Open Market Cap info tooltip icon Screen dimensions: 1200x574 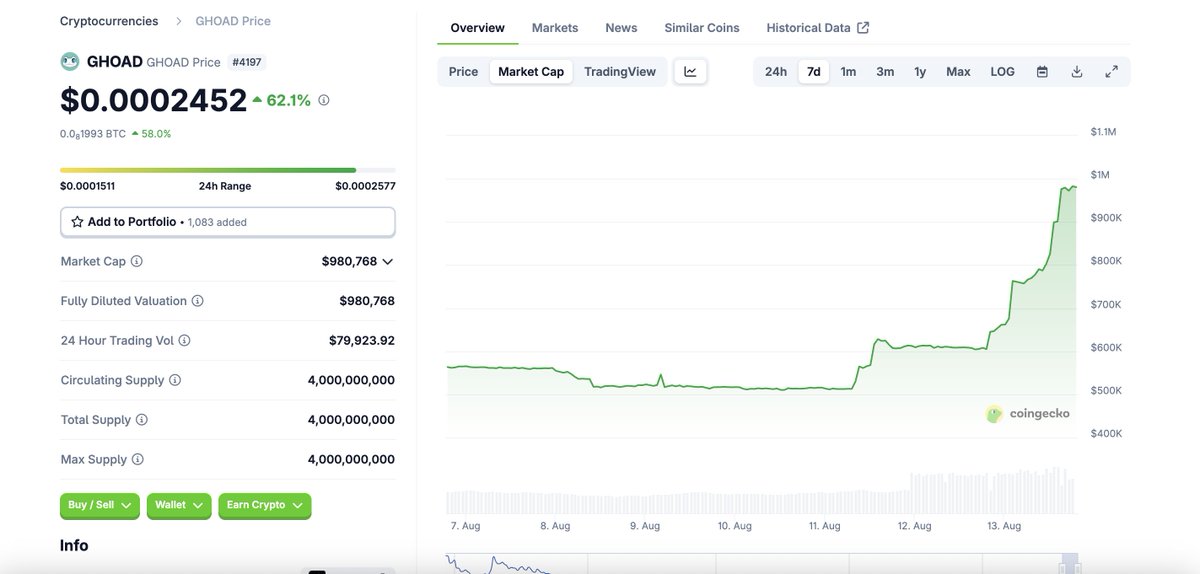(137, 261)
